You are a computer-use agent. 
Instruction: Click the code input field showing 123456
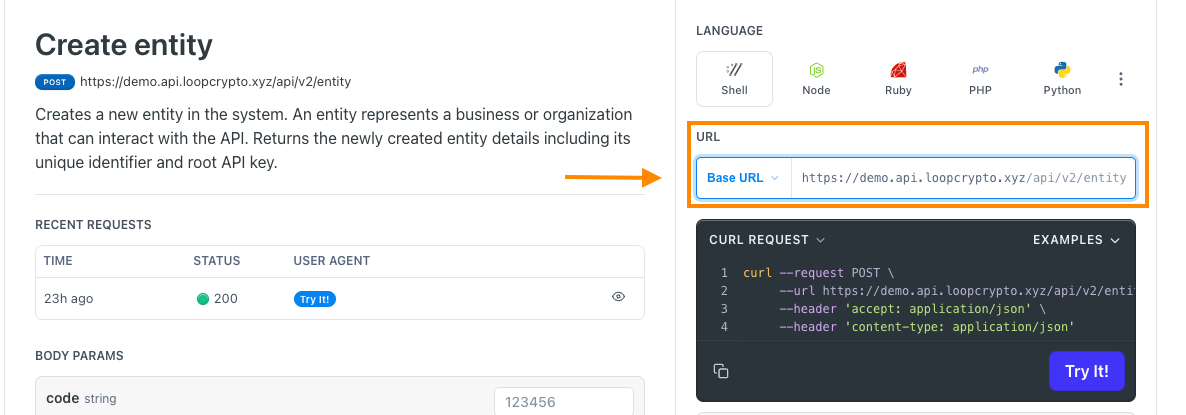pos(564,401)
